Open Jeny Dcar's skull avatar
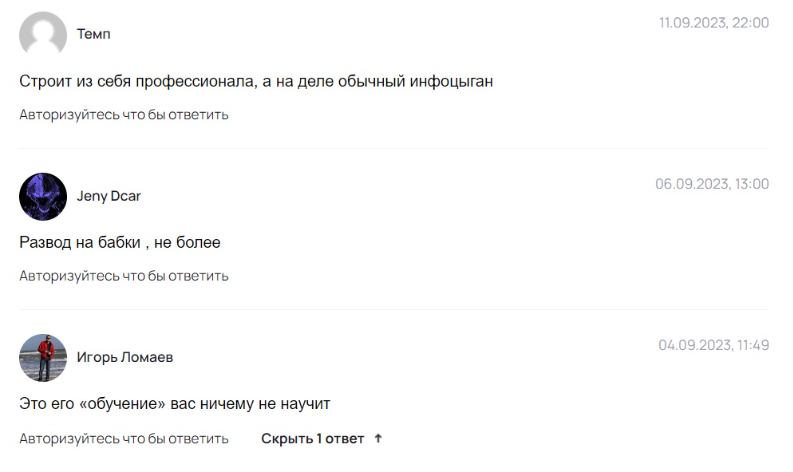Image resolution: width=793 pixels, height=472 pixels. (43, 196)
